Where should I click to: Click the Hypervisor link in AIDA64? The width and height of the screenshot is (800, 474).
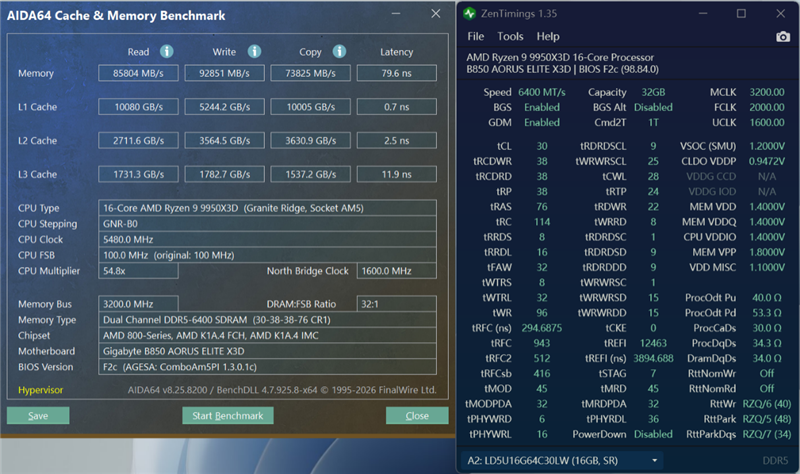click(40, 390)
